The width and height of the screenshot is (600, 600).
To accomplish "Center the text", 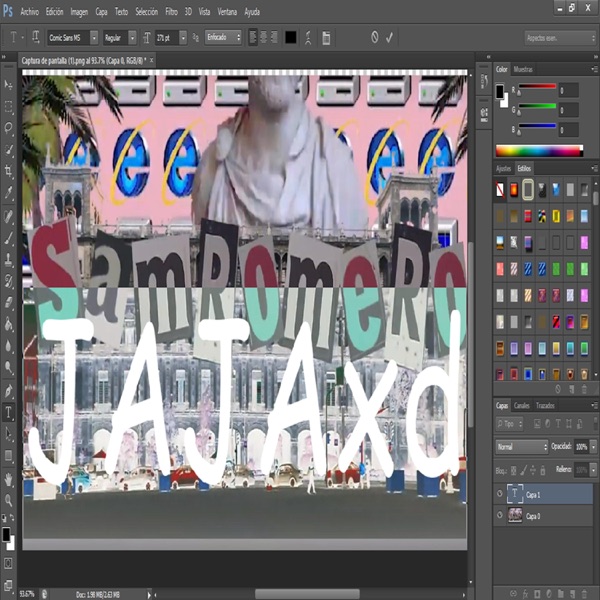I will tap(263, 38).
